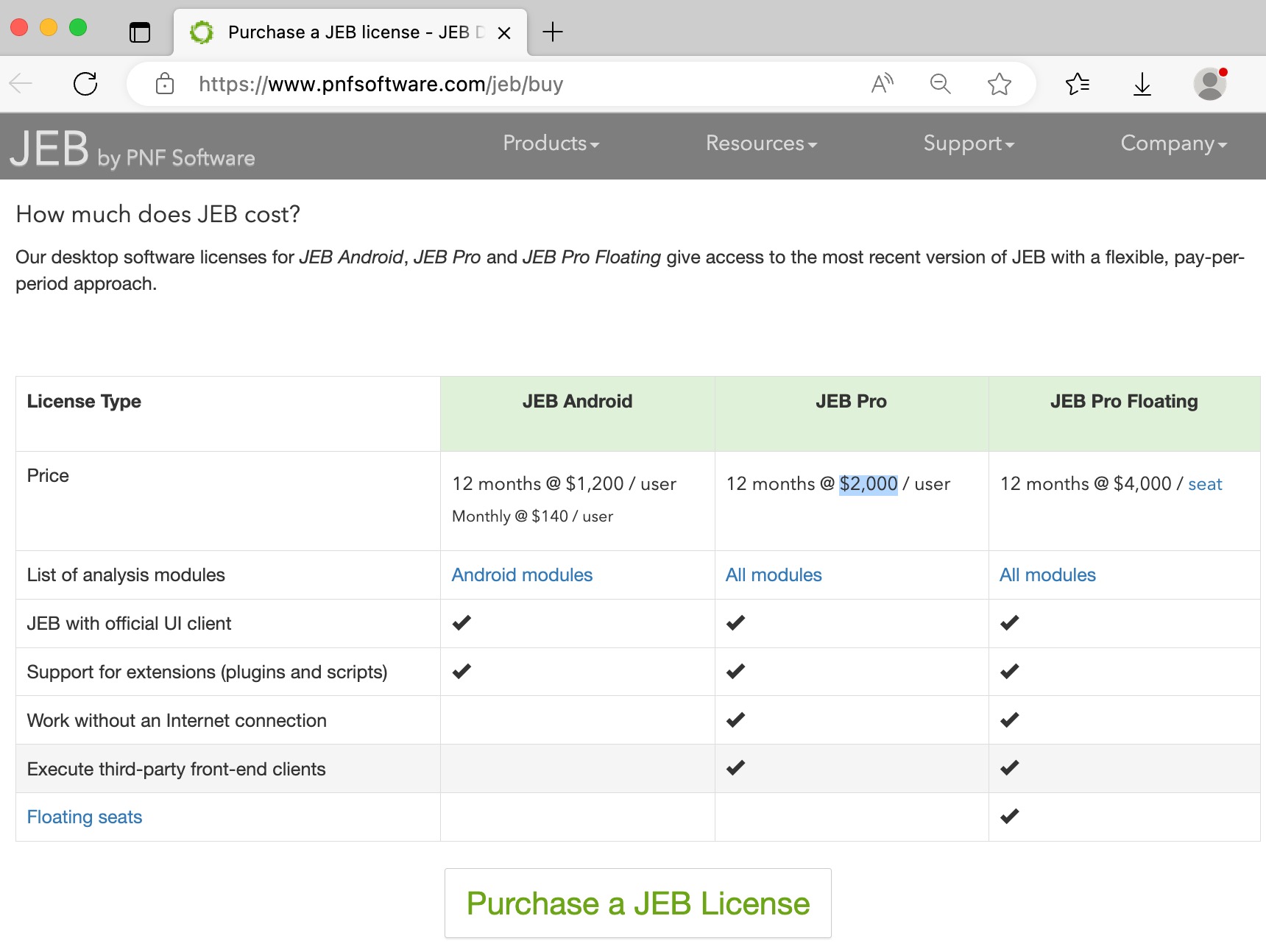Open the Resources dropdown menu
The image size is (1266, 952).
(761, 143)
